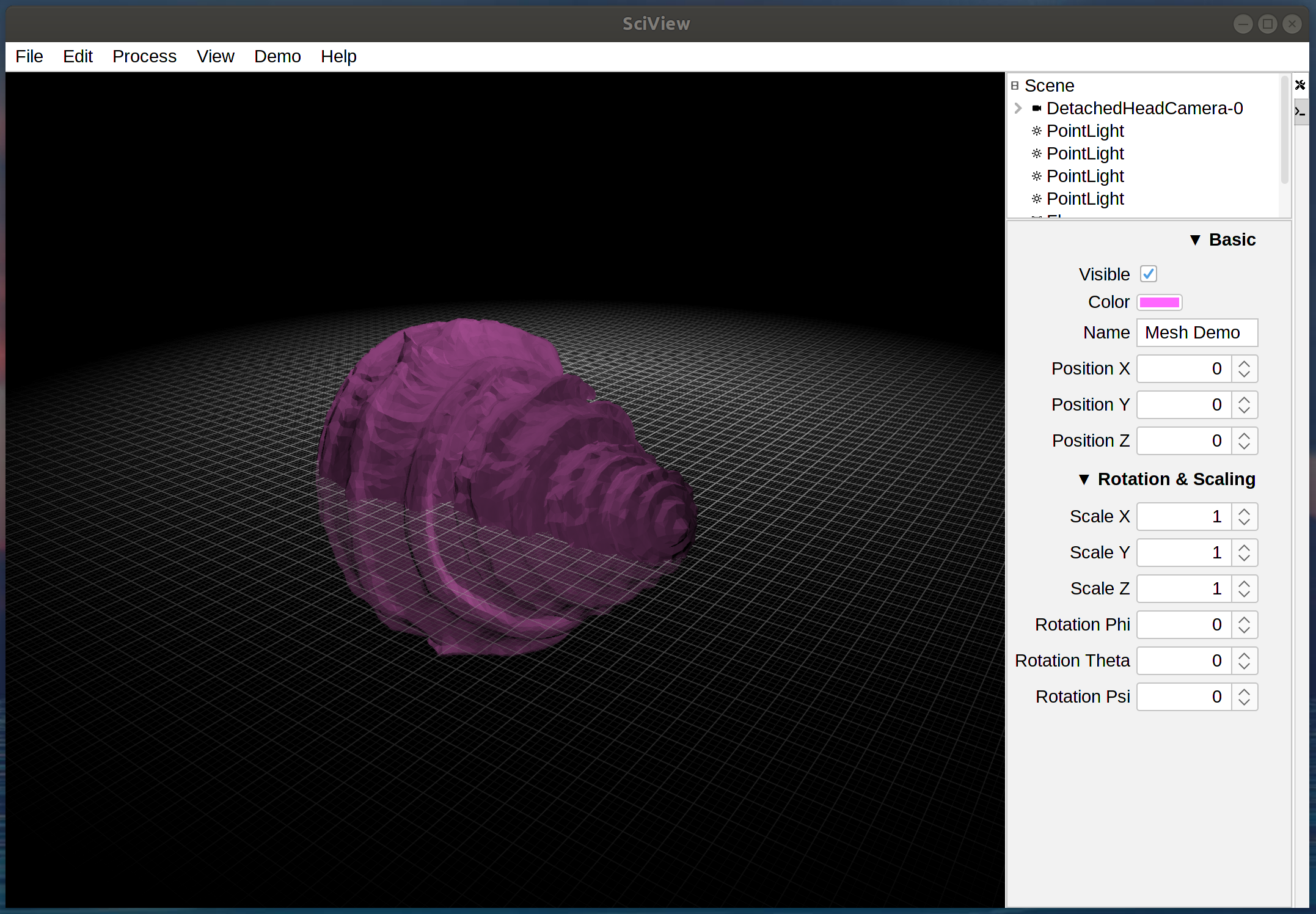Expand the DetachedHeadCamera-0 node
The image size is (1316, 914).
point(1018,108)
